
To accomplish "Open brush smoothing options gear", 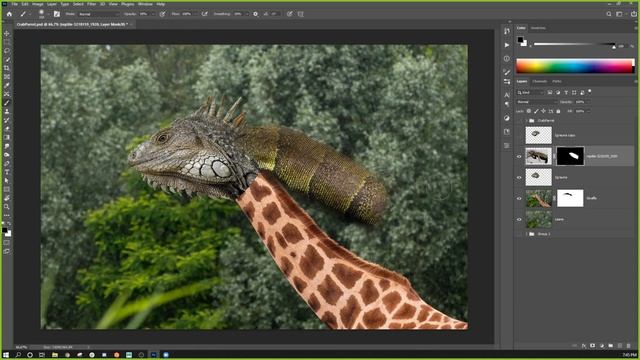I will click(x=256, y=14).
